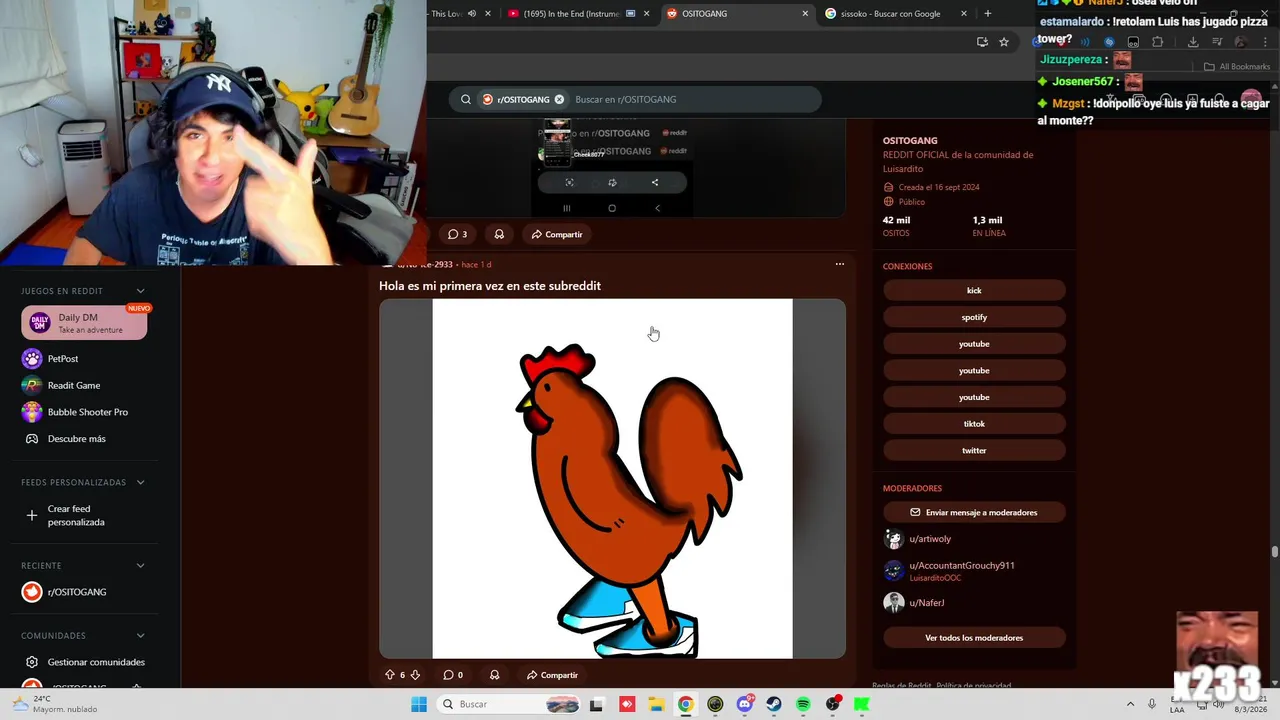Screen dimensions: 1280x720
Task: Open the green Kick app in taskbar
Action: pos(862,704)
